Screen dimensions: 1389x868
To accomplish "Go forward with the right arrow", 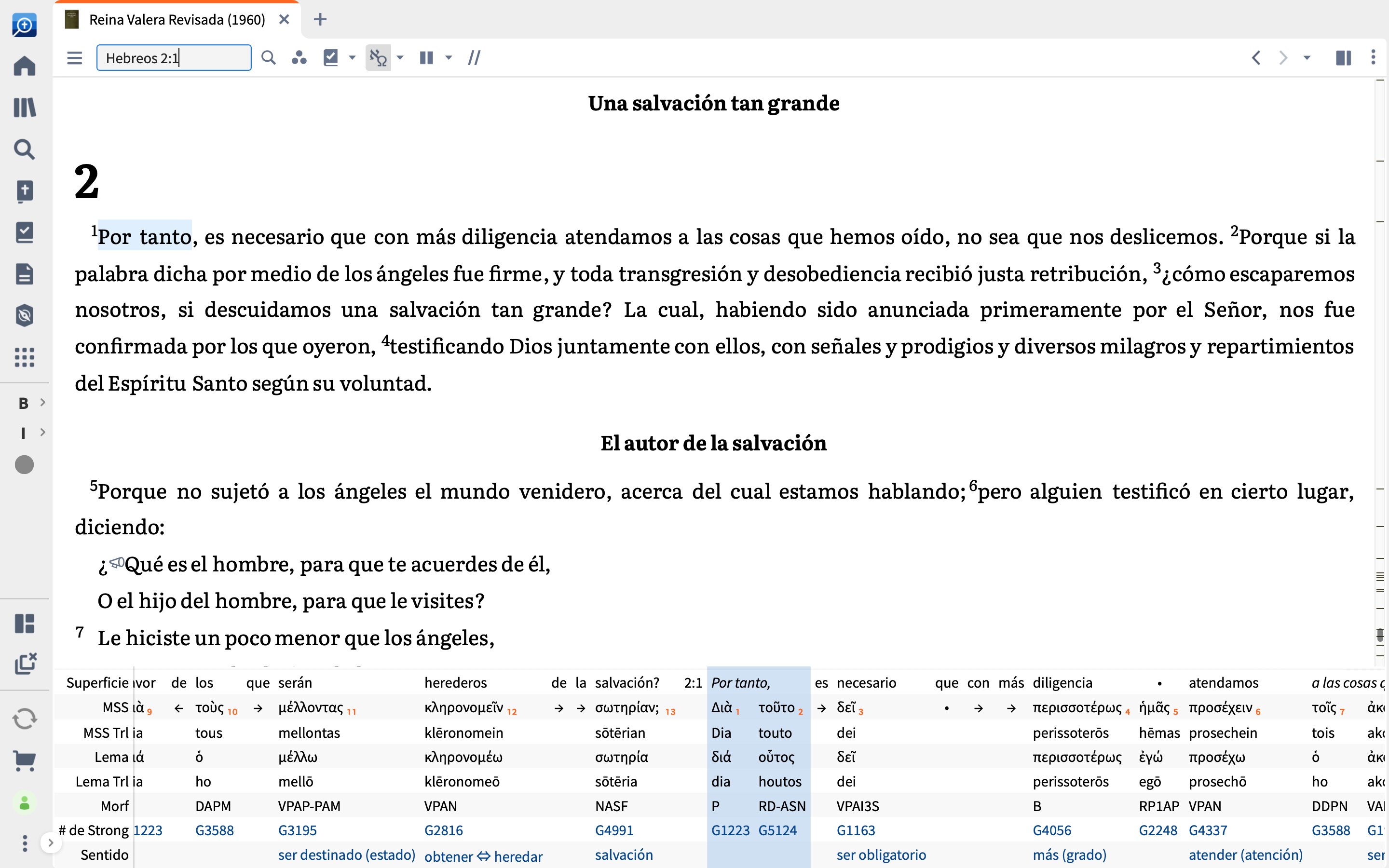I will (1283, 58).
